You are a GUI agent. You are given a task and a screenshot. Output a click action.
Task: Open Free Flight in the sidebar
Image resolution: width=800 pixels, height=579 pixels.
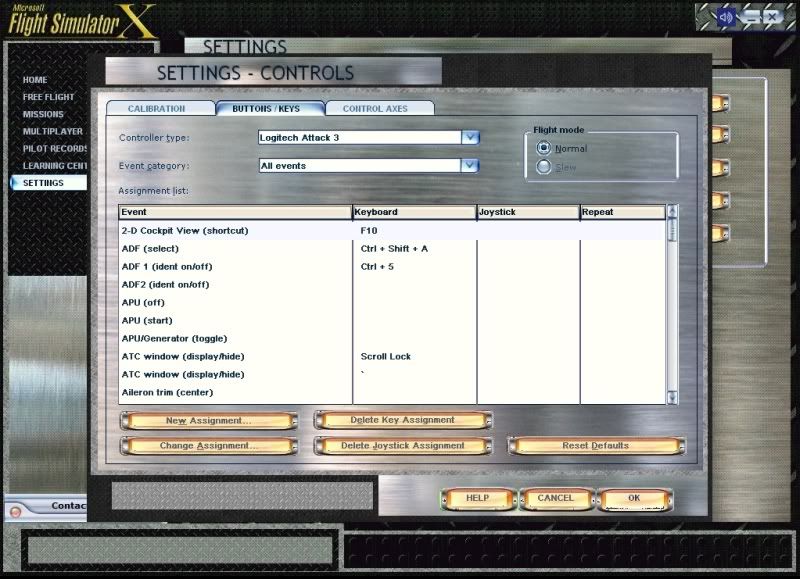point(48,97)
